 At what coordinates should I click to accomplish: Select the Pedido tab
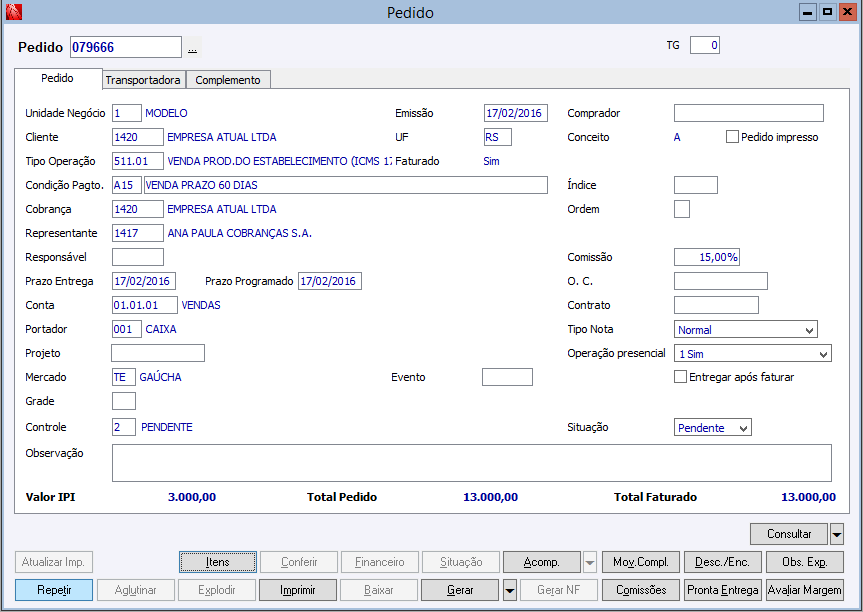(x=58, y=78)
